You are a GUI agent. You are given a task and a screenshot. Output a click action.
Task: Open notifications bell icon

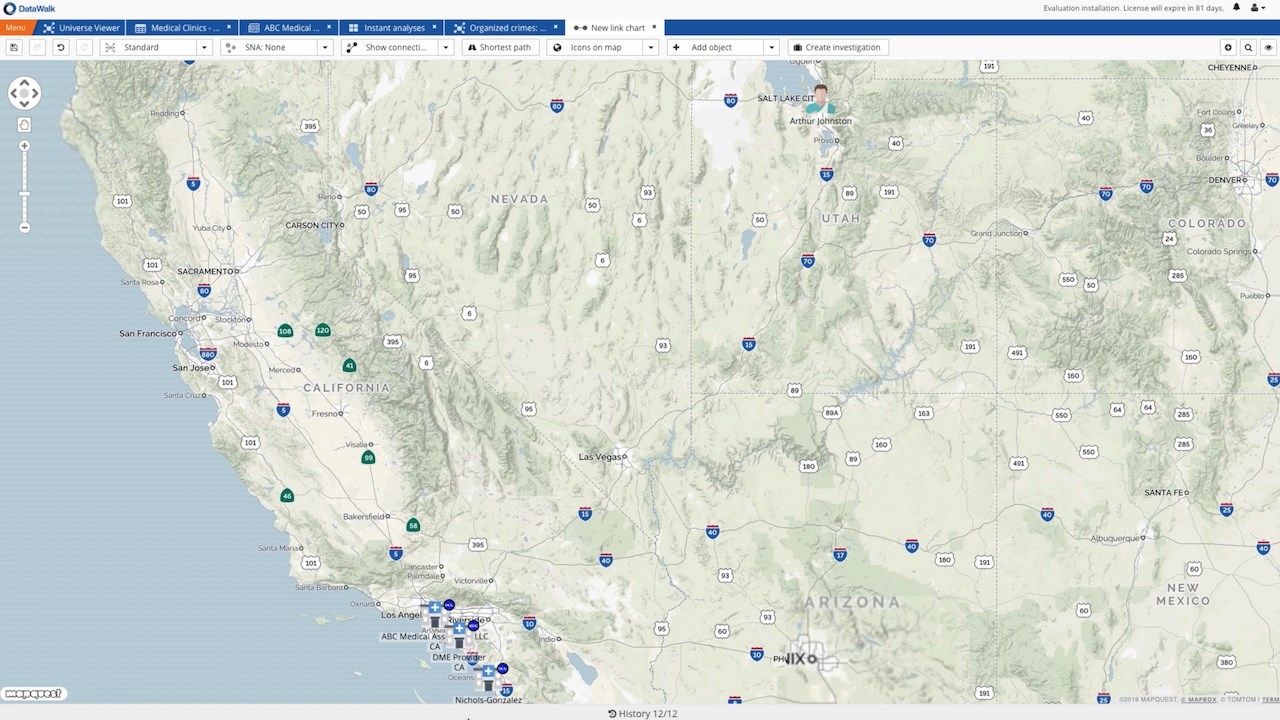click(x=1236, y=8)
